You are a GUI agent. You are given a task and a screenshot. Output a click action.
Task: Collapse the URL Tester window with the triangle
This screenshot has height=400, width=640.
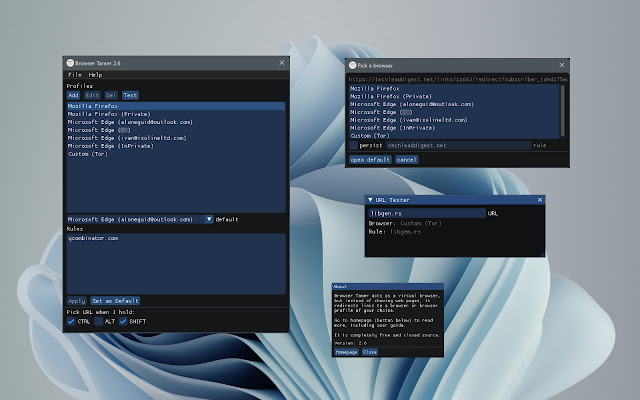[x=370, y=200]
